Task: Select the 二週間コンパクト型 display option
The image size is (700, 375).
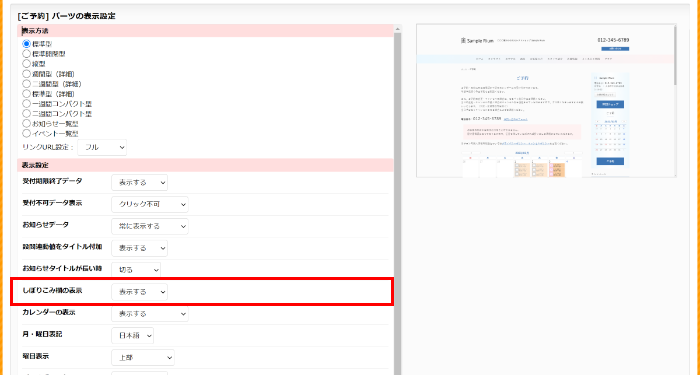Action: tap(26, 113)
